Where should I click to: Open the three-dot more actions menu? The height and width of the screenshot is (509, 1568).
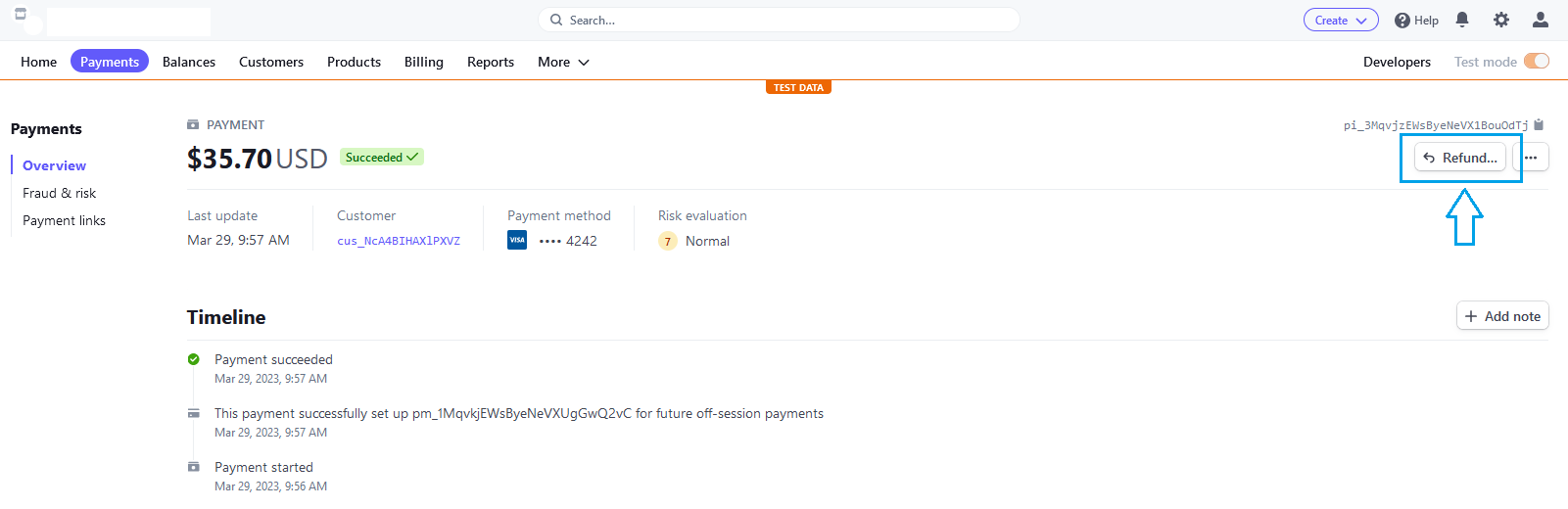point(1531,157)
